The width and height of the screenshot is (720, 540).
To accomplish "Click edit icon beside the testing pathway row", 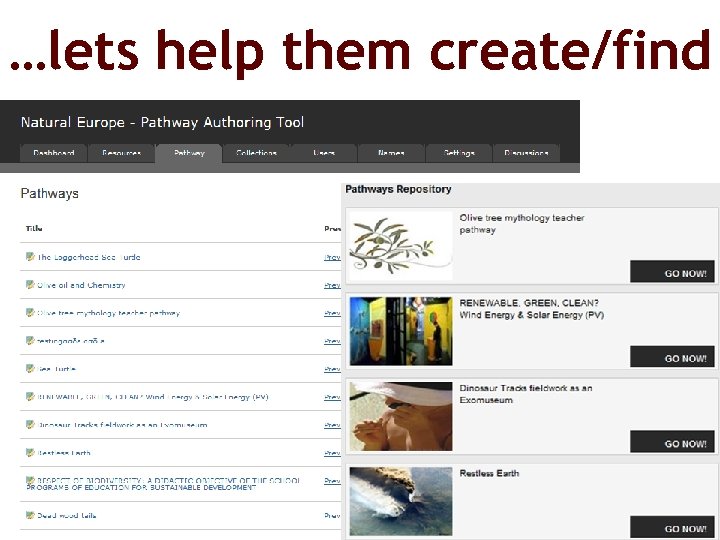I will [x=30, y=340].
